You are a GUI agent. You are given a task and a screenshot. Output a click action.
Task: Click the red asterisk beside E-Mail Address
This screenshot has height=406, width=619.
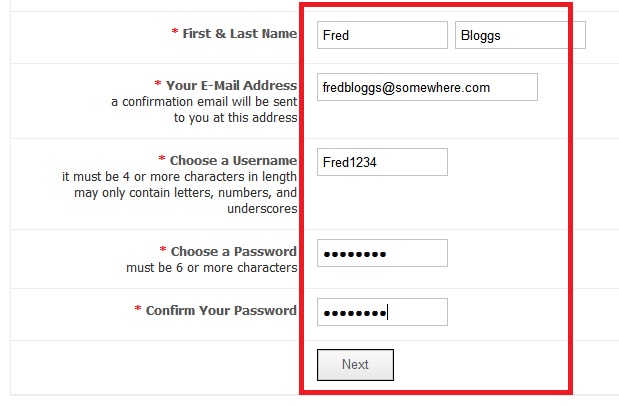[x=158, y=85]
